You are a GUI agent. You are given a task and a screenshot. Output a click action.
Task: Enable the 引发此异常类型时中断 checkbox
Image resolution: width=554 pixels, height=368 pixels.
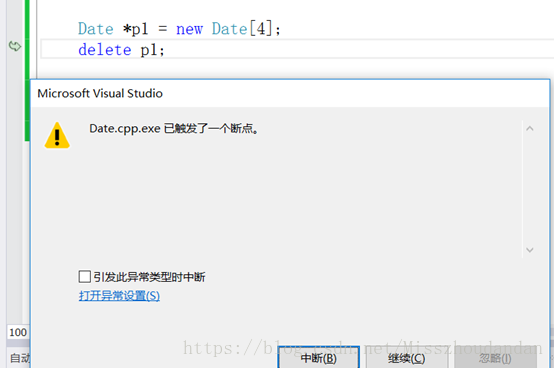click(85, 277)
